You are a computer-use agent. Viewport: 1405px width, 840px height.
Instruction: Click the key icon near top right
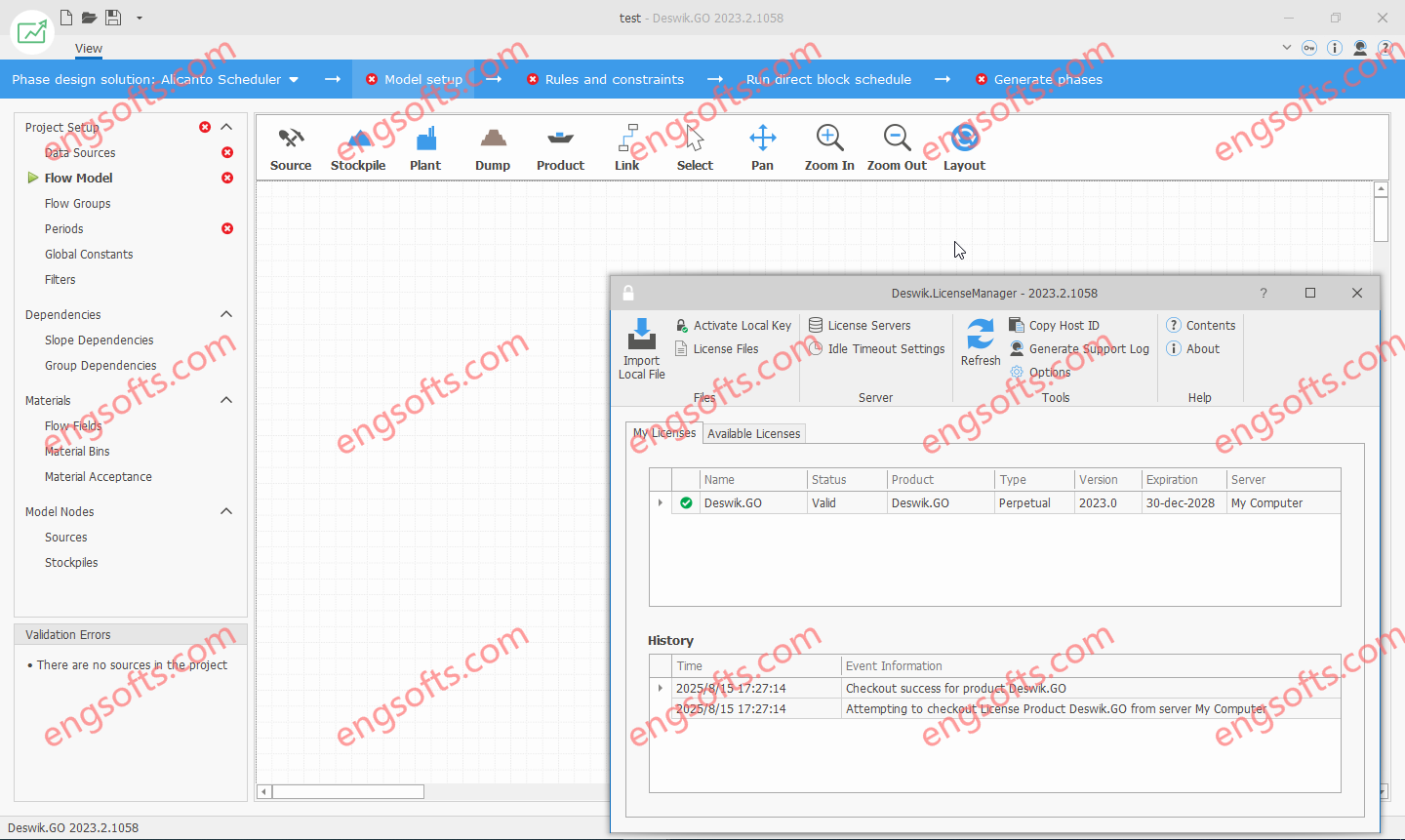point(1309,48)
